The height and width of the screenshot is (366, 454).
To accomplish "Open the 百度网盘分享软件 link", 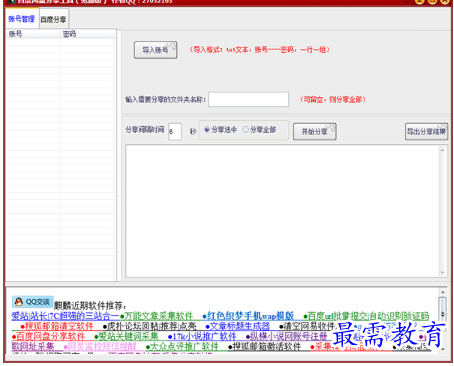I will click(x=50, y=336).
